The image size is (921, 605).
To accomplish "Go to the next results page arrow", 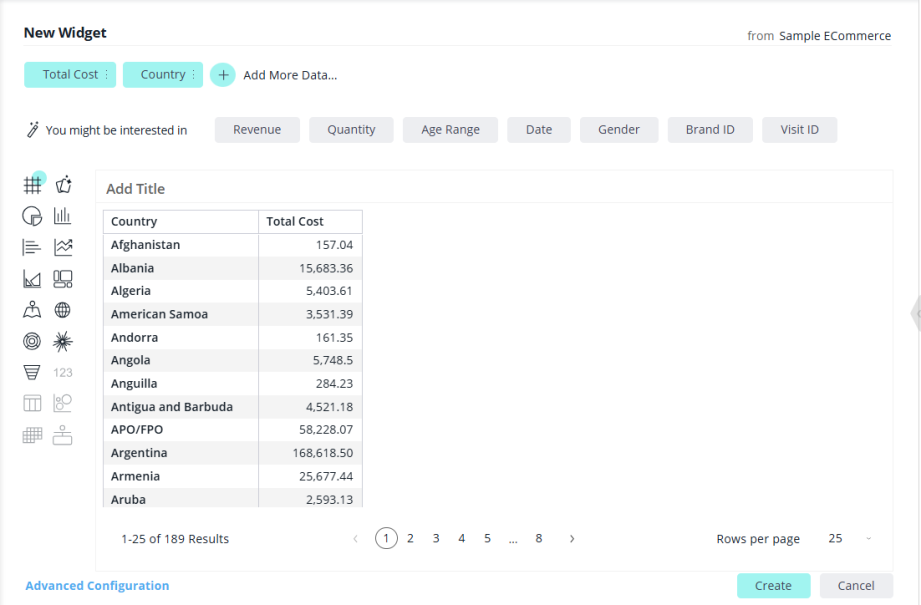I will pos(572,539).
